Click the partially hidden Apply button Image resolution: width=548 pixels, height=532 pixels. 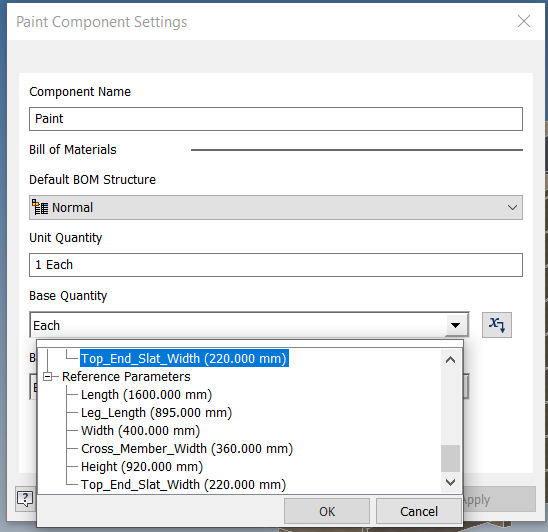tap(499, 499)
